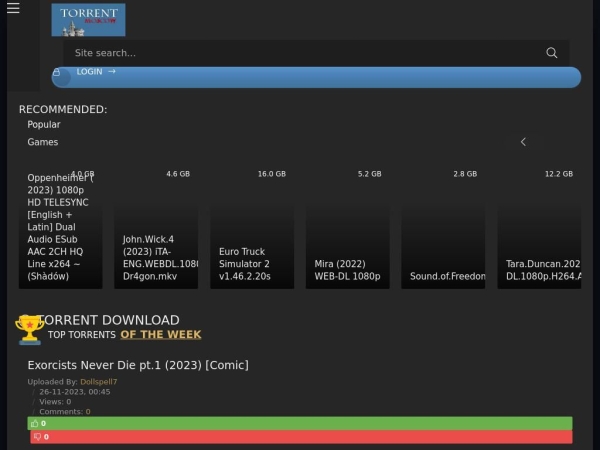
Task: Open Exorcists Never Die pt.1 comic link
Action: point(138,365)
